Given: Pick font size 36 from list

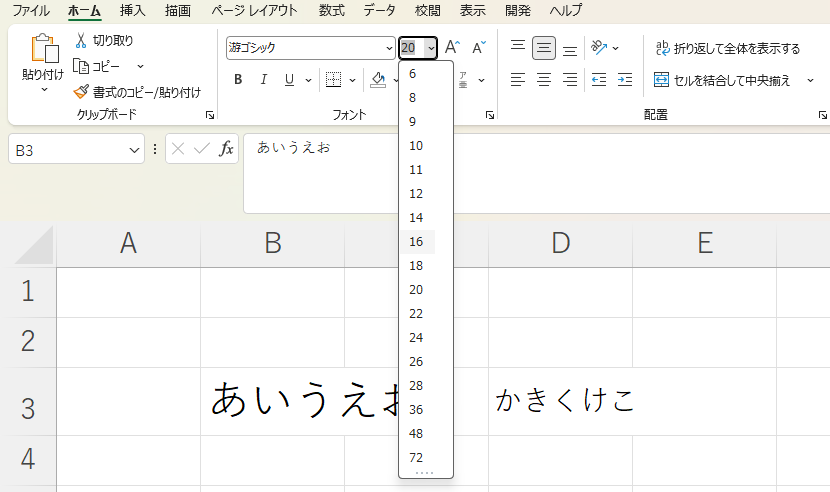Looking at the screenshot, I should pos(418,410).
